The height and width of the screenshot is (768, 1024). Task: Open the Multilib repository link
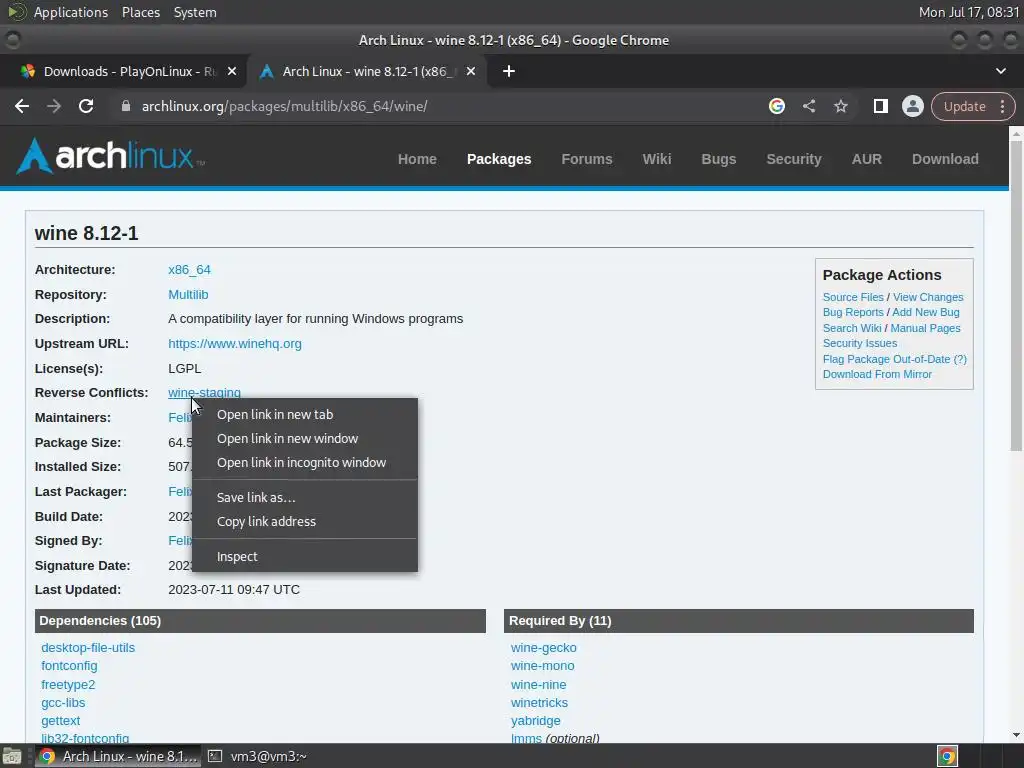[x=188, y=295]
